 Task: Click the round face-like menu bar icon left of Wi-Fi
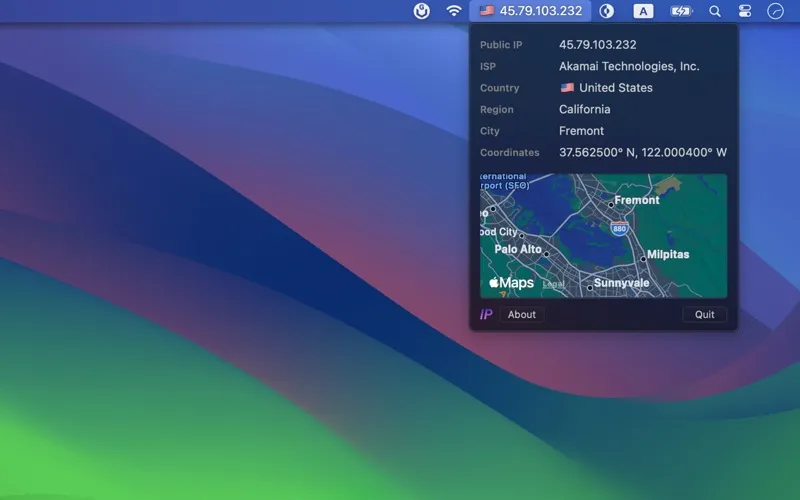pyautogui.click(x=421, y=11)
